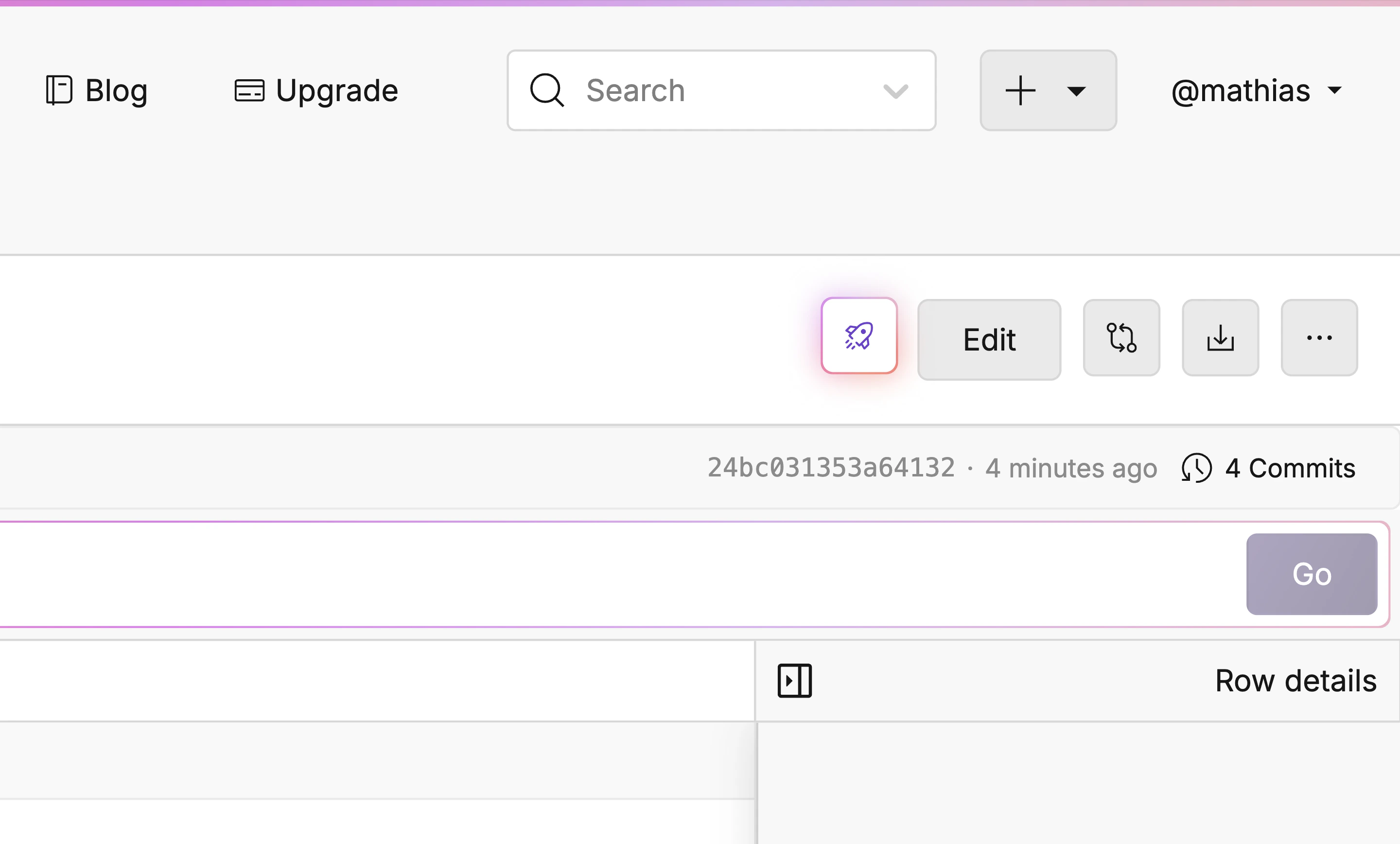Image resolution: width=1400 pixels, height=844 pixels.
Task: Collapse the Row details side panel
Action: coord(794,680)
